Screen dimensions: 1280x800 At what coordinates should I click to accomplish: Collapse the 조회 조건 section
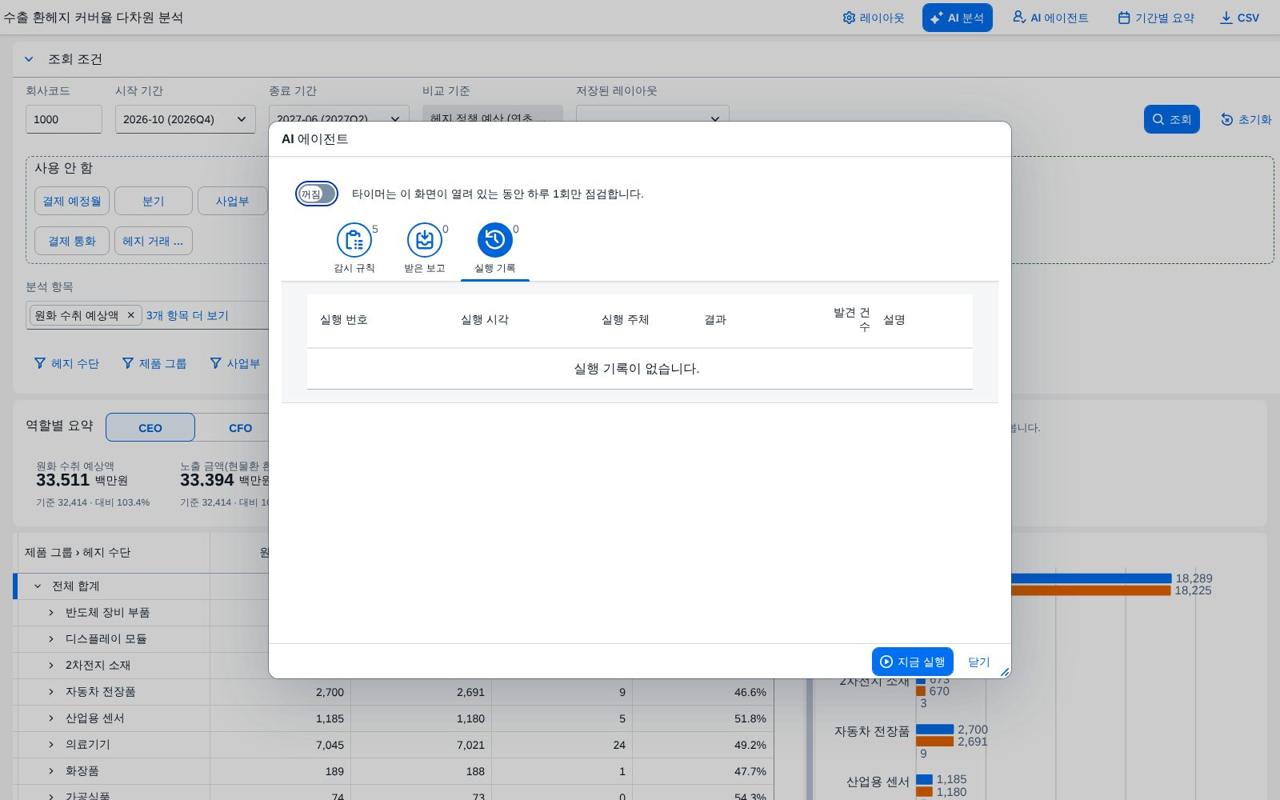coord(29,59)
